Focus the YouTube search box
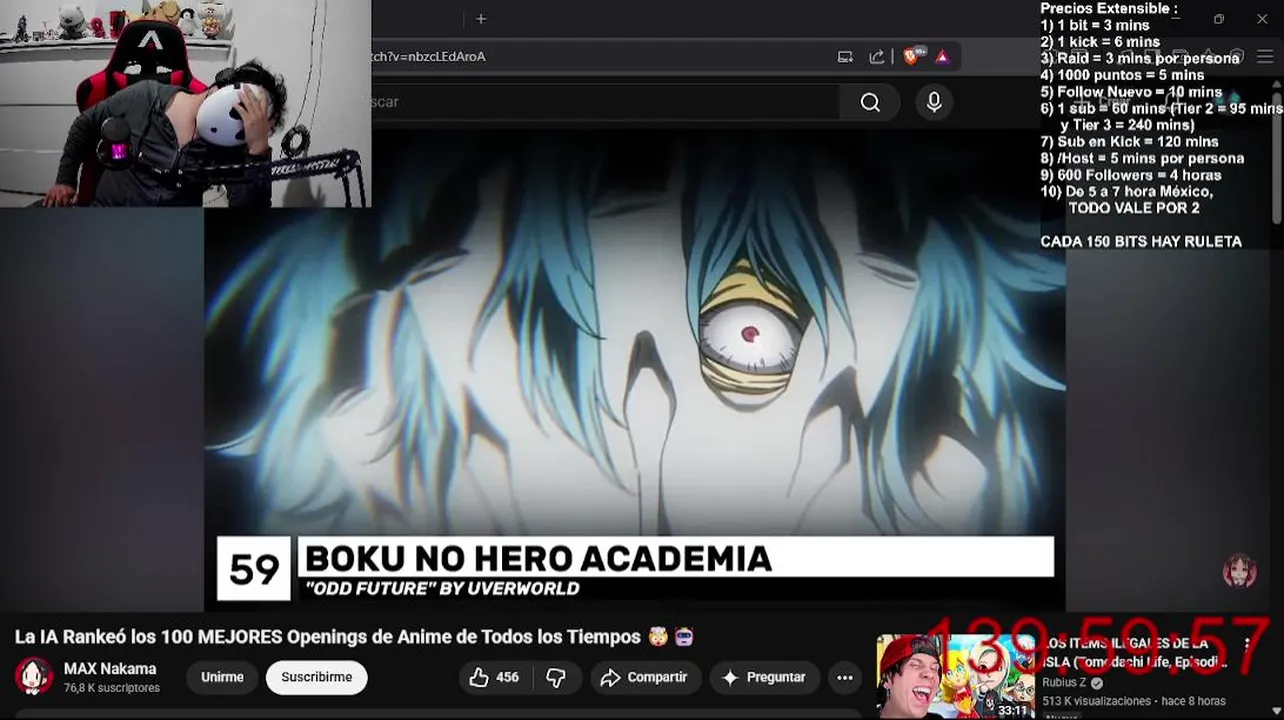This screenshot has height=720, width=1284. click(606, 102)
